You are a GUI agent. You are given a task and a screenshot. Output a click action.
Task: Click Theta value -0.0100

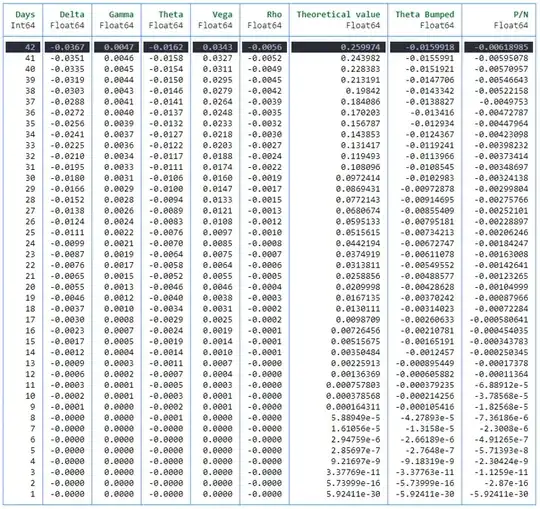pyautogui.click(x=166, y=189)
